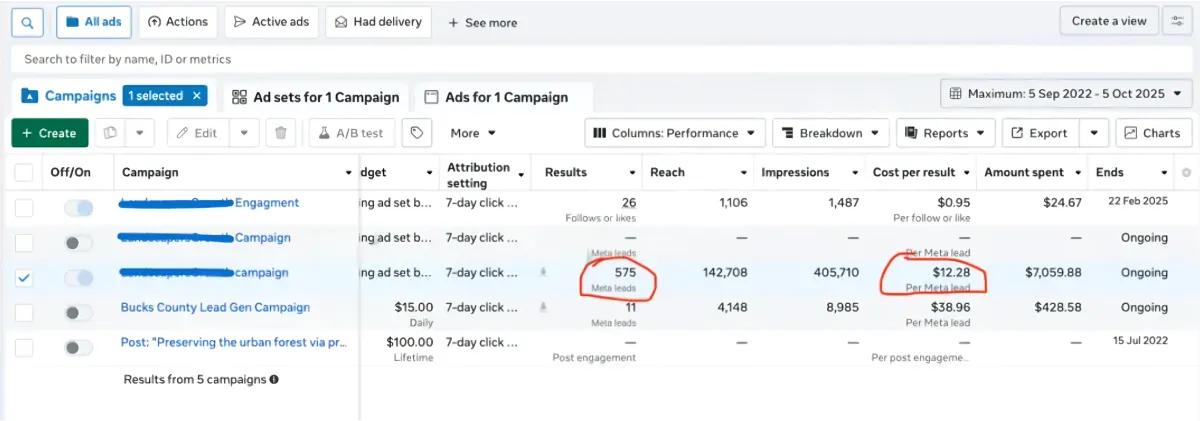This screenshot has height=421, width=1200.
Task: Open the Reports dropdown
Action: (x=945, y=133)
